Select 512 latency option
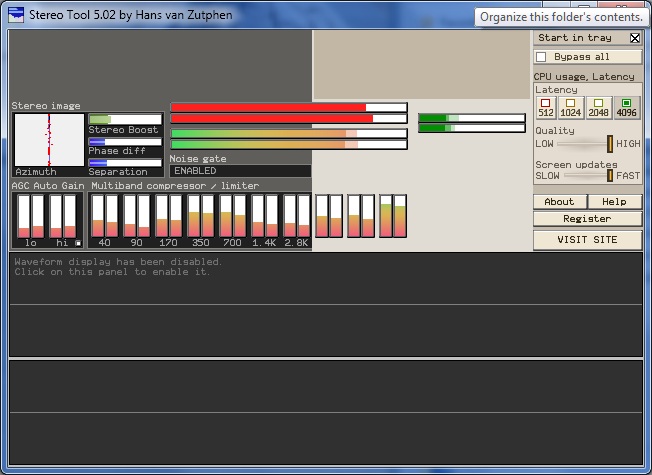The height and width of the screenshot is (475, 652). click(546, 108)
